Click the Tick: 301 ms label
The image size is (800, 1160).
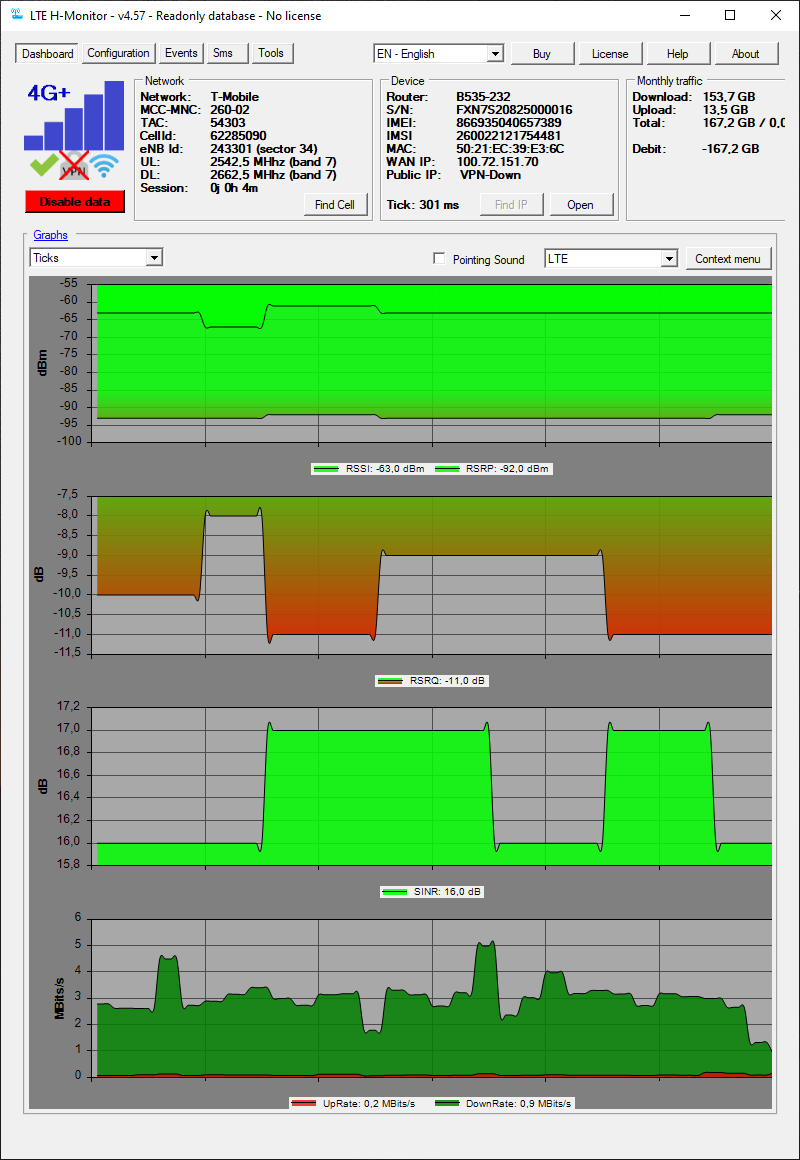pyautogui.click(x=421, y=204)
